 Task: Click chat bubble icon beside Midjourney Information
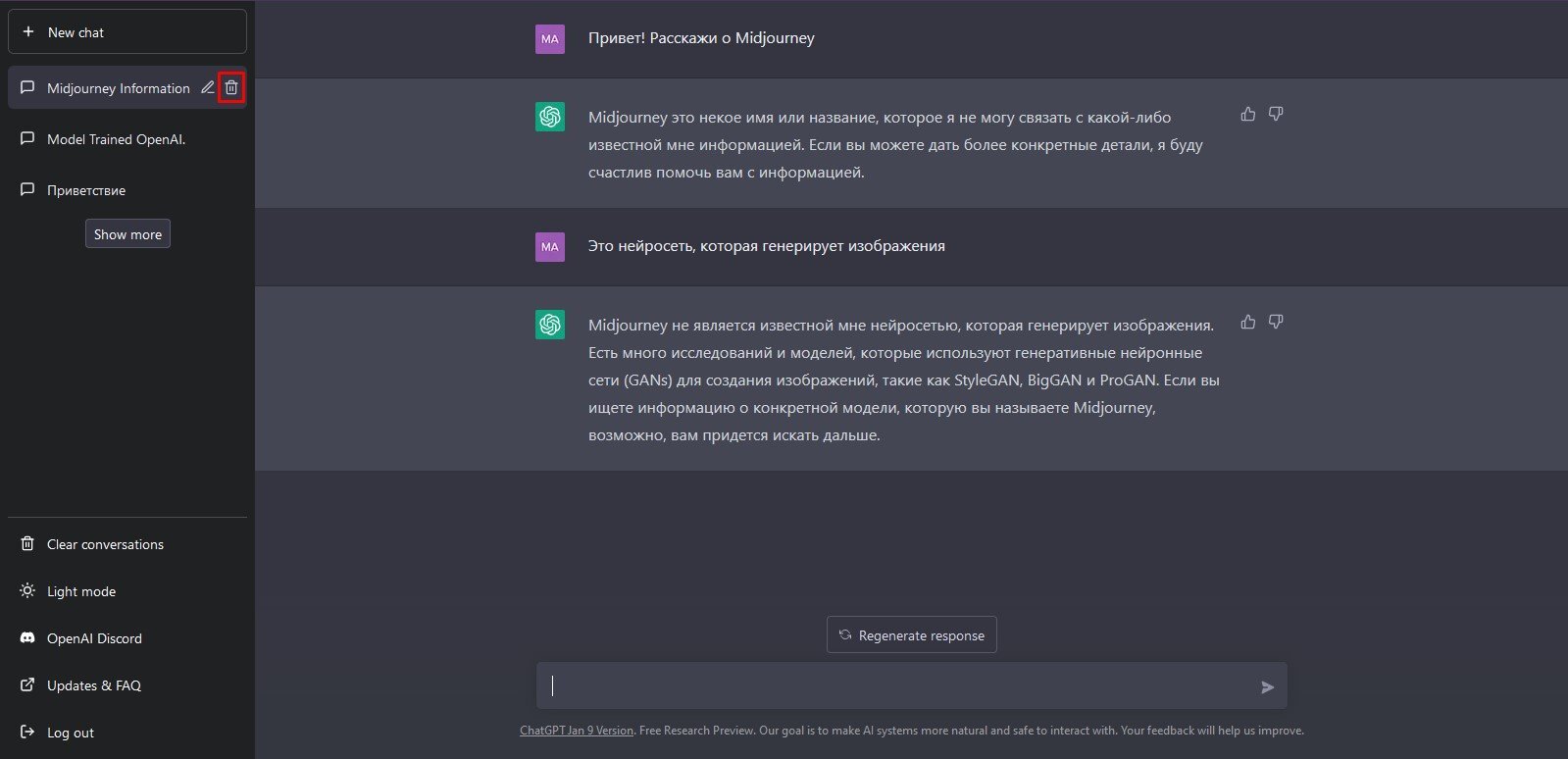pyautogui.click(x=27, y=87)
